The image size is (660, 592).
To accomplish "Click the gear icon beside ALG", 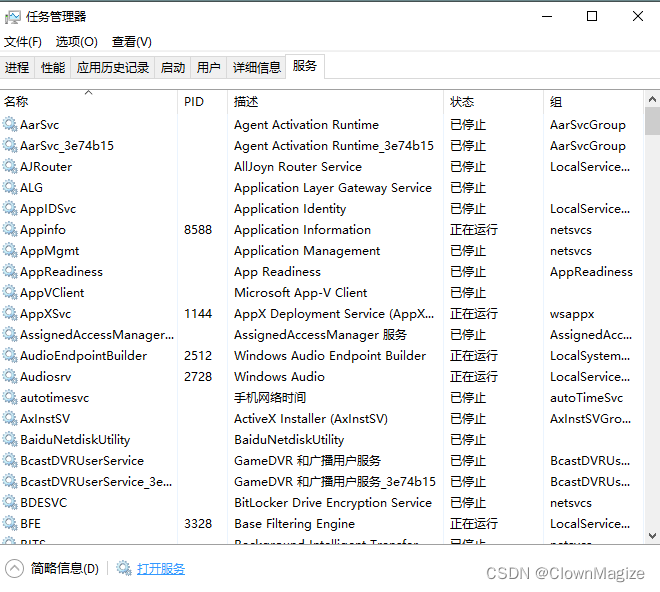I will pyautogui.click(x=10, y=187).
